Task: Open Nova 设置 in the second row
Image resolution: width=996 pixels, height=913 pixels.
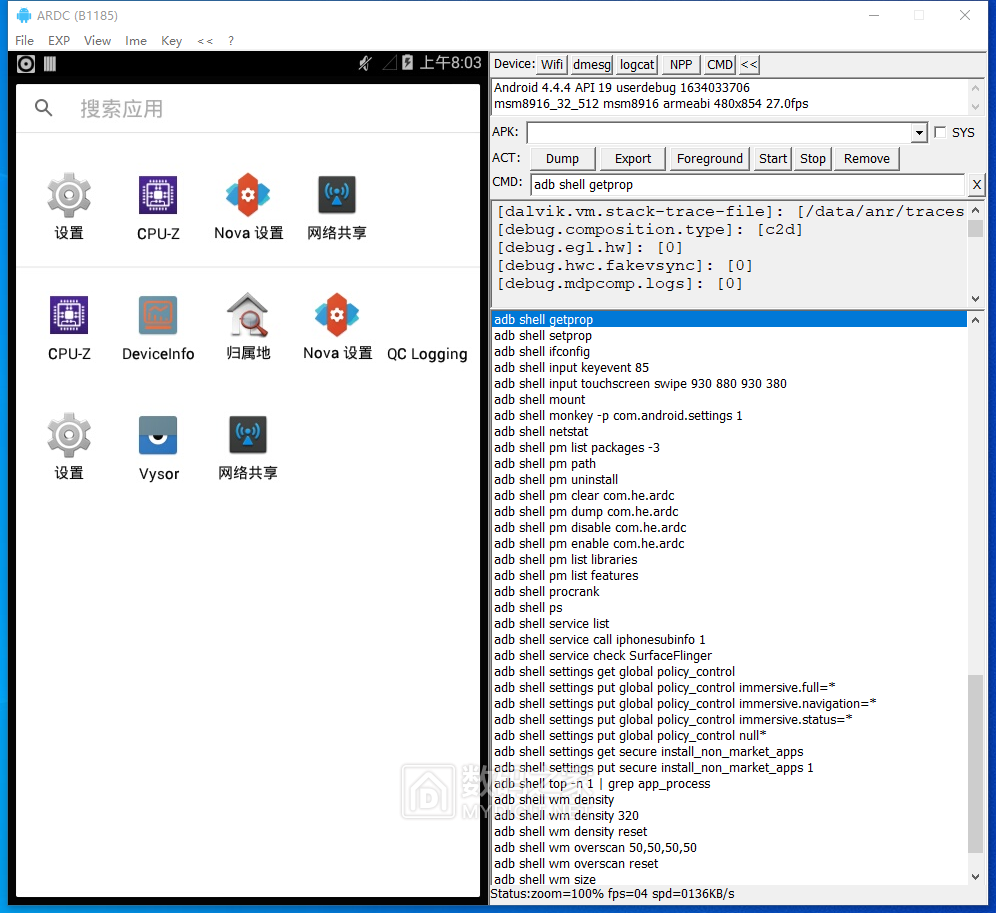Action: (x=337, y=327)
